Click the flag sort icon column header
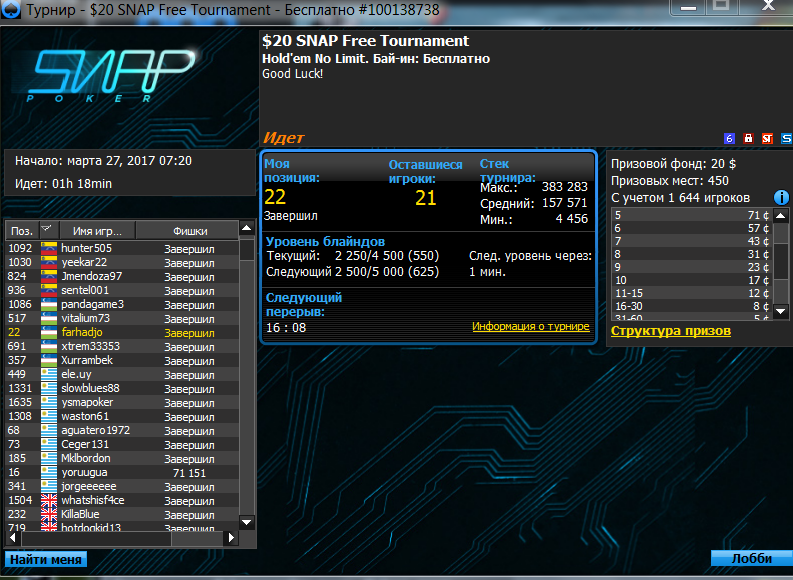 pyautogui.click(x=49, y=230)
